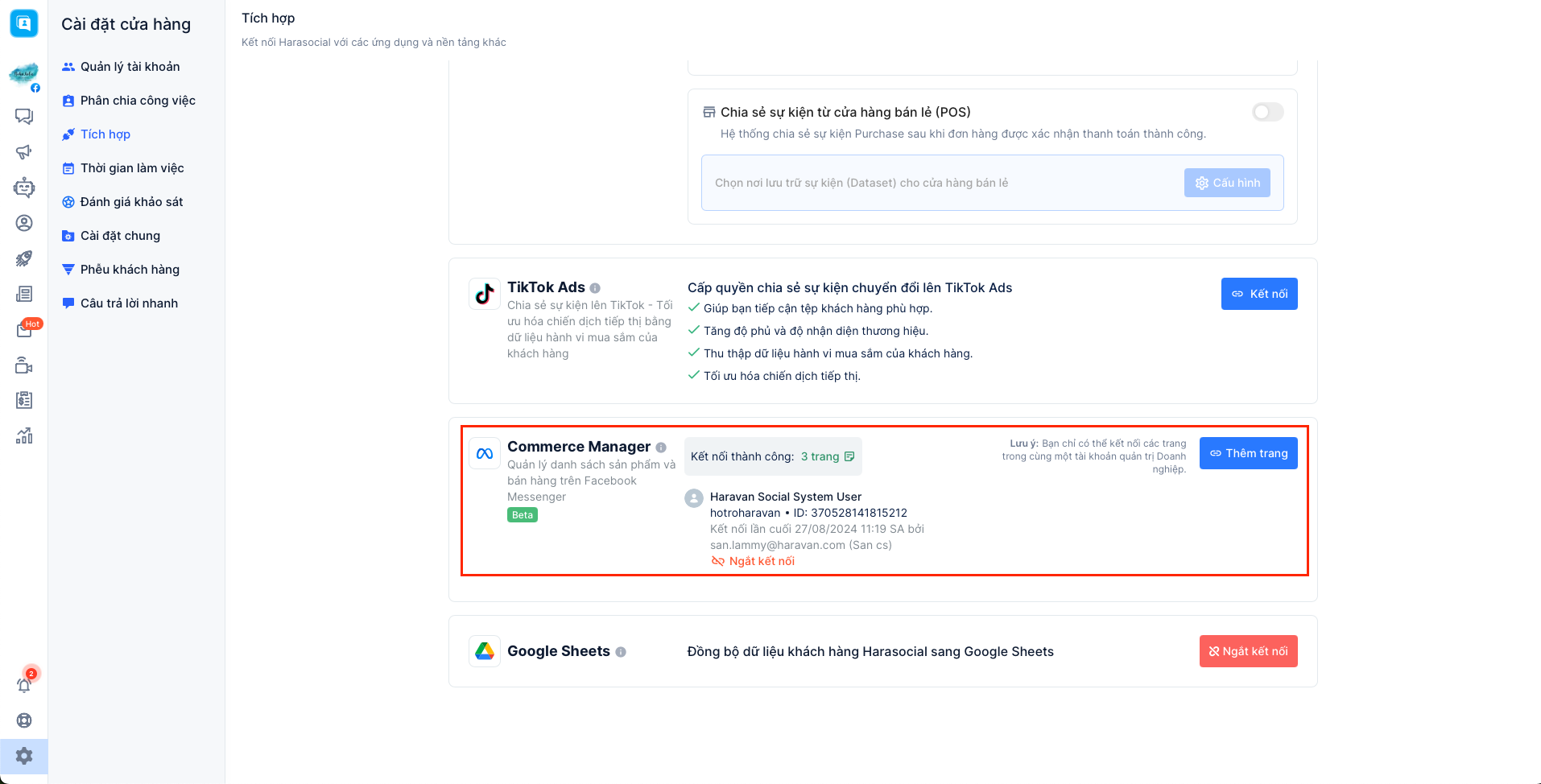Open Đánh giá khảo sát menu
The width and height of the screenshot is (1541, 784).
131,202
